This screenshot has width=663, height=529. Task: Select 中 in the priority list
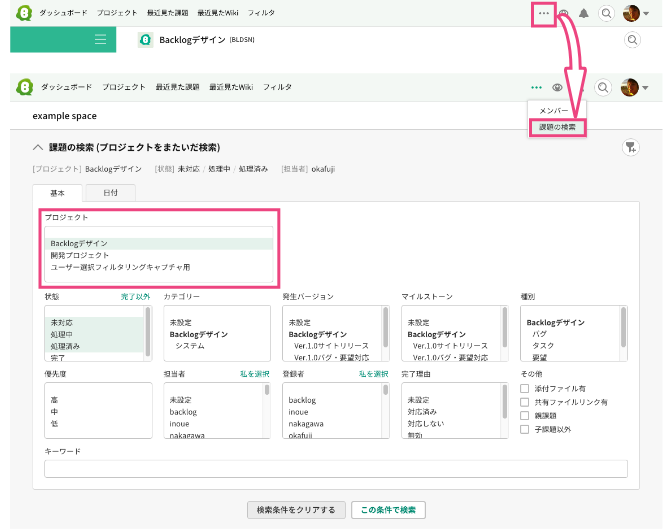click(x=54, y=412)
